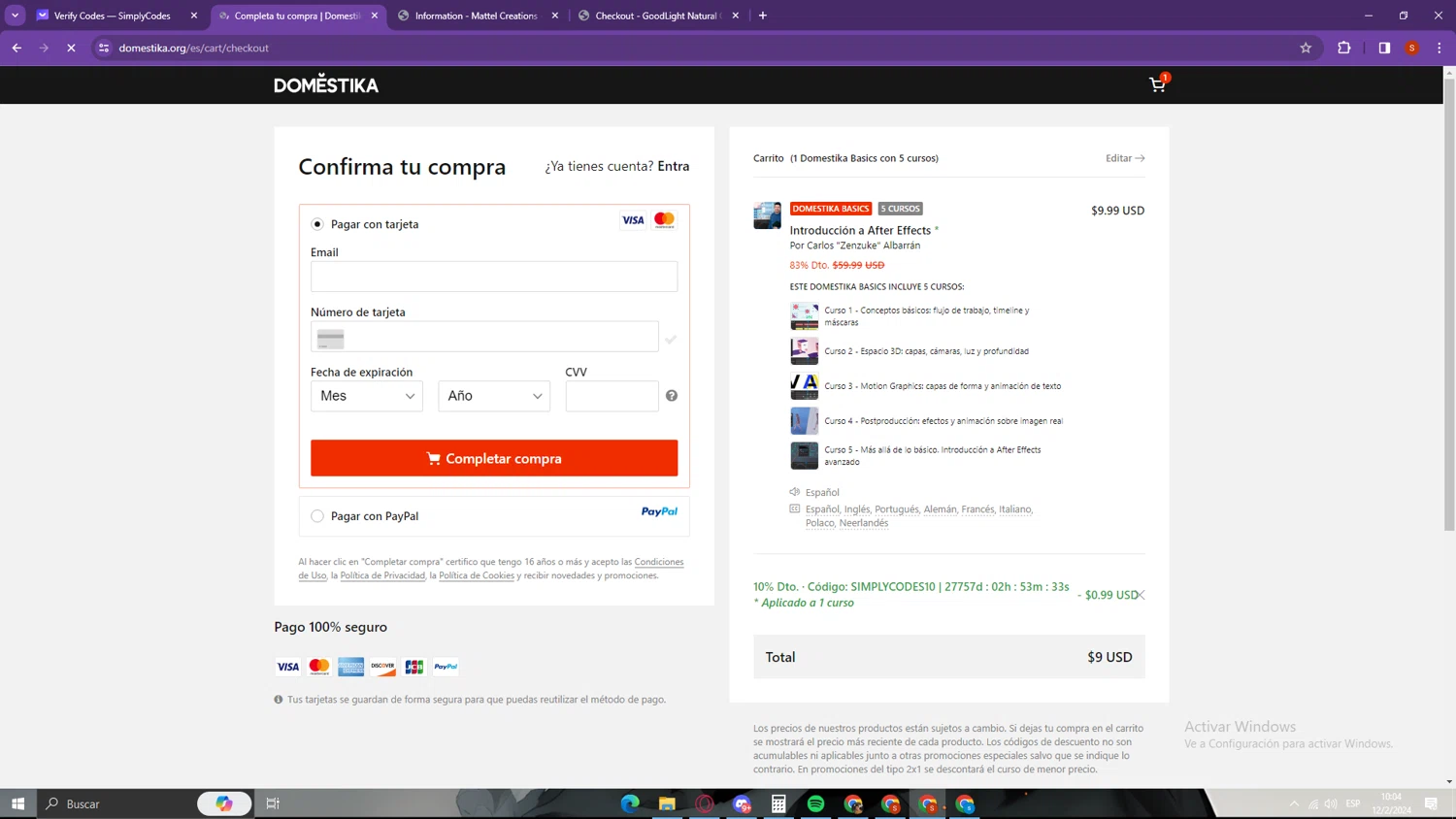Click the audio language speaker icon

coord(795,492)
